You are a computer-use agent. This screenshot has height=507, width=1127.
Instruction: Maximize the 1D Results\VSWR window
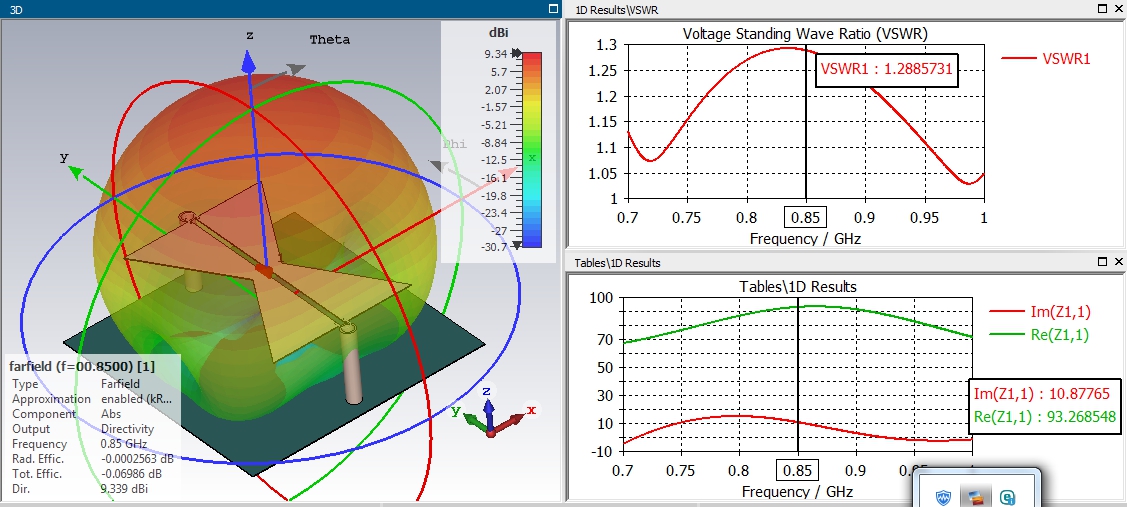coord(1103,9)
